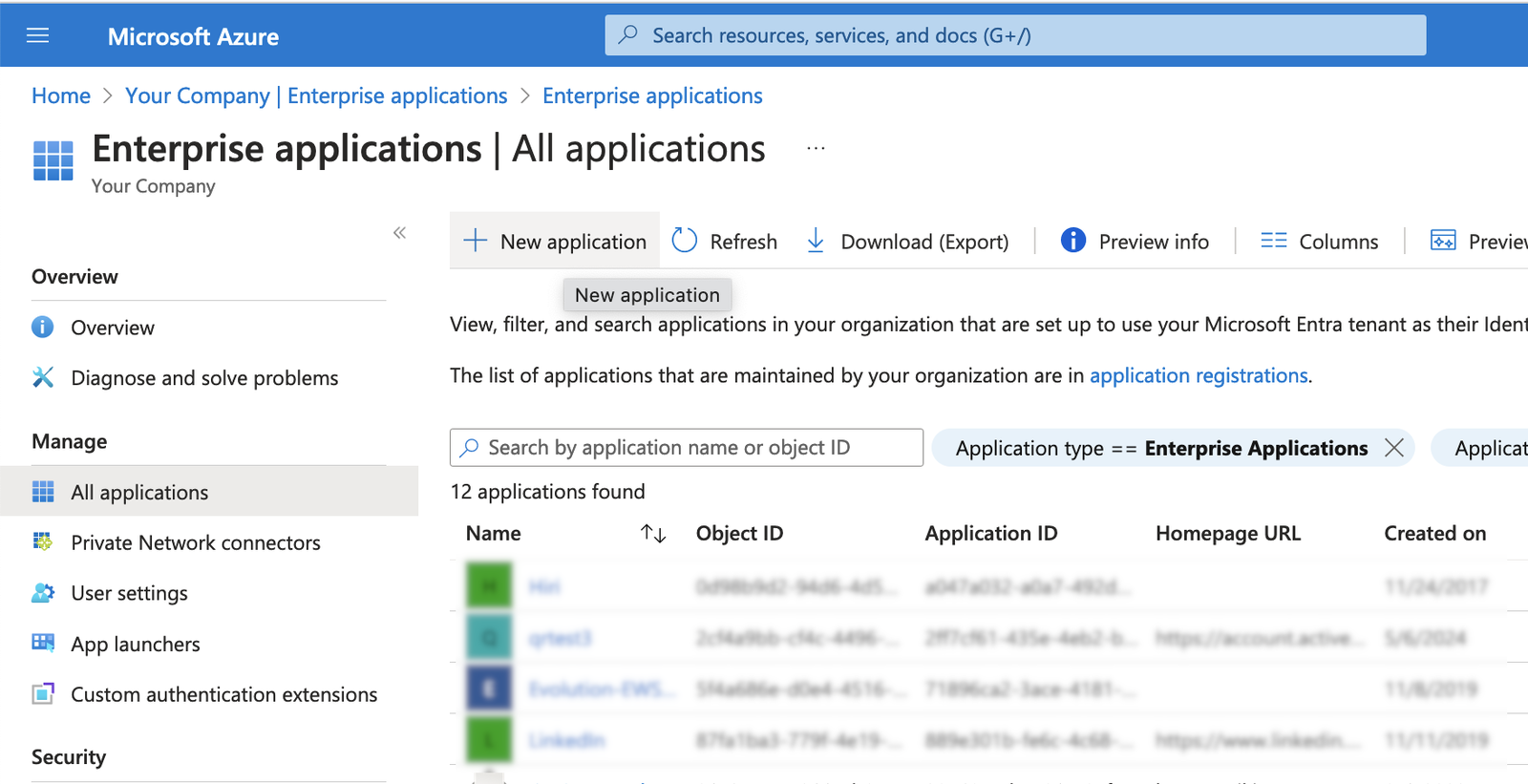Toggle the Name sort arrows
Screen dimensions: 1528x784
pos(653,533)
